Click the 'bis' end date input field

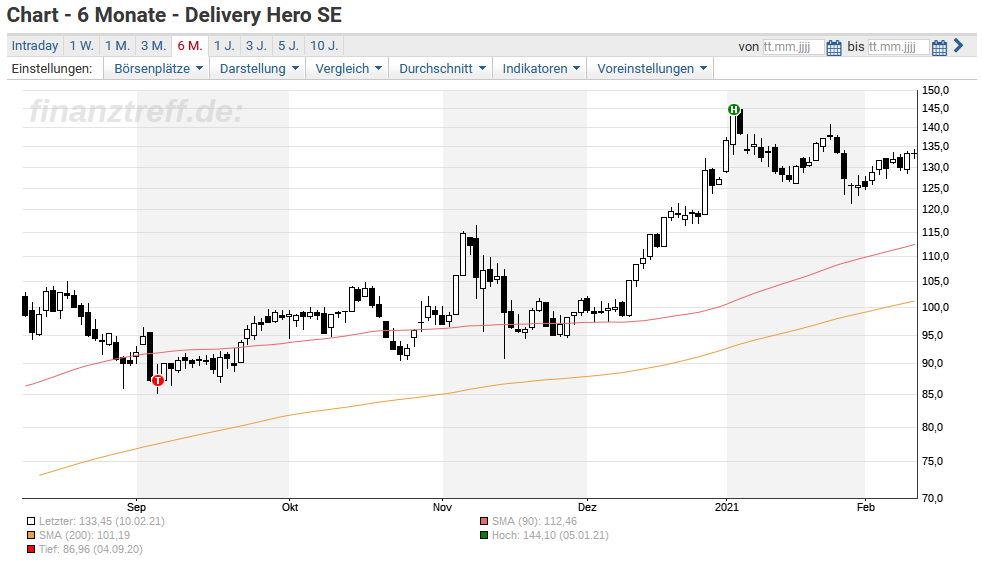click(x=898, y=47)
